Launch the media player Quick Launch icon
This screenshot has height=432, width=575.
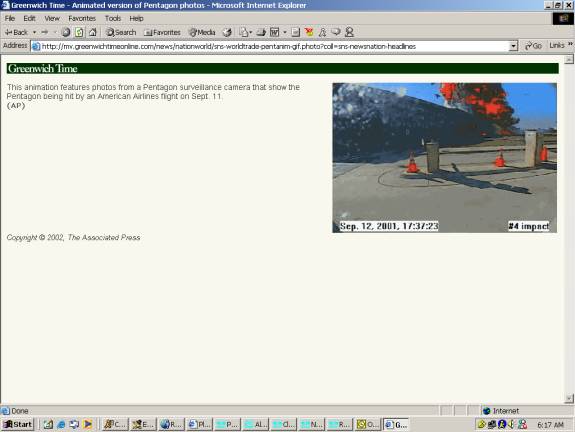pos(88,424)
